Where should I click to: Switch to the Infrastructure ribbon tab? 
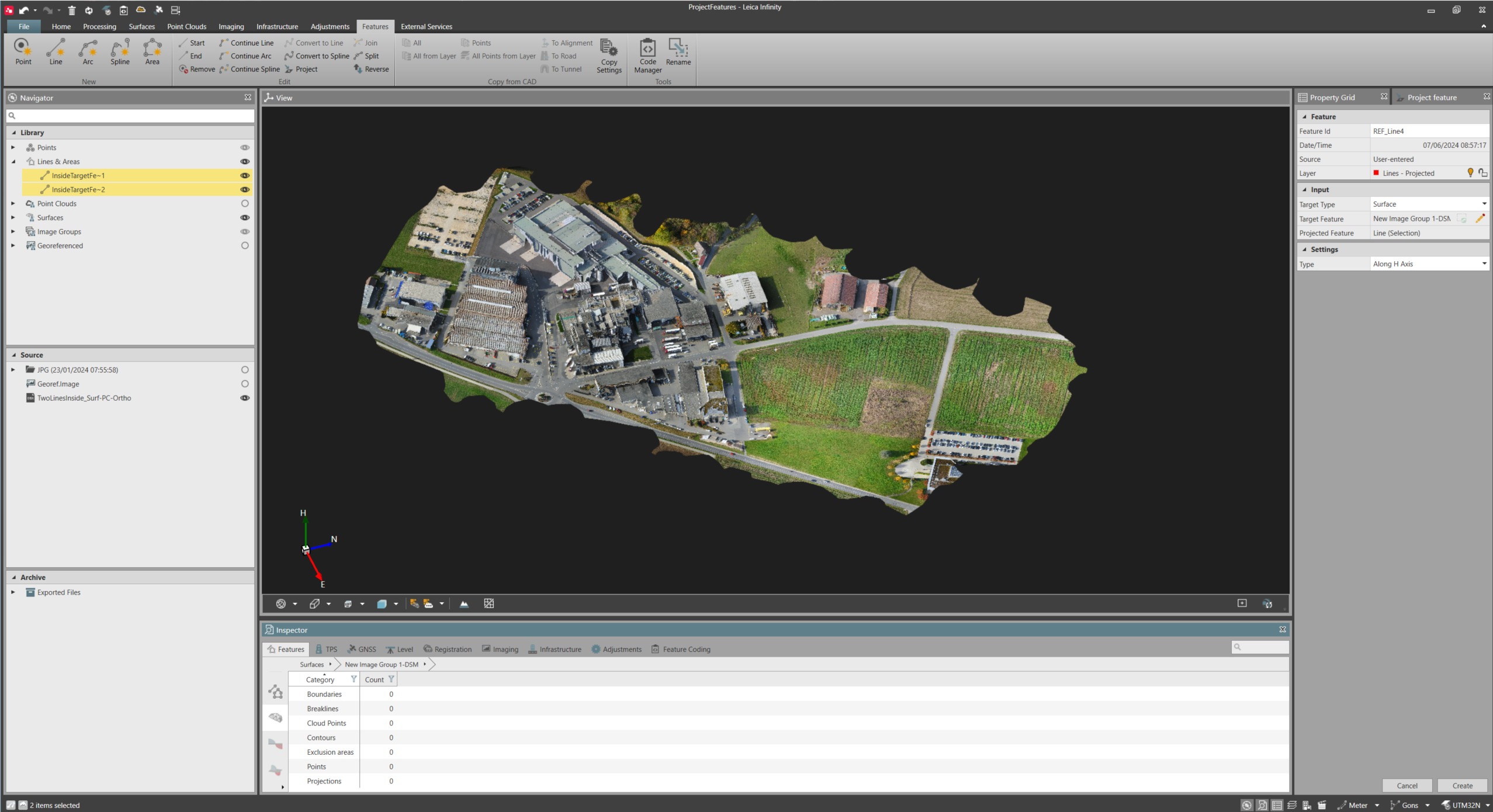click(x=276, y=26)
